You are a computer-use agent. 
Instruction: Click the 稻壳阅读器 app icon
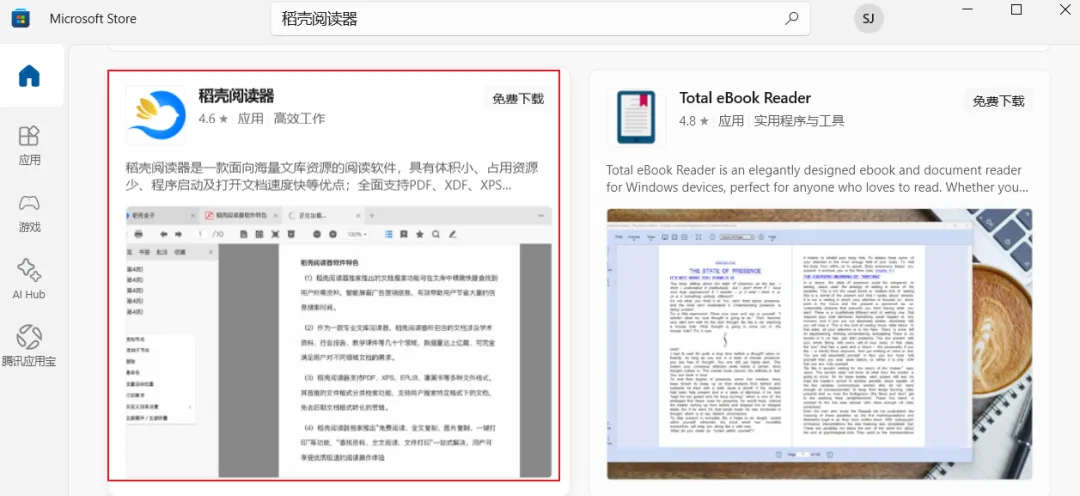point(156,114)
